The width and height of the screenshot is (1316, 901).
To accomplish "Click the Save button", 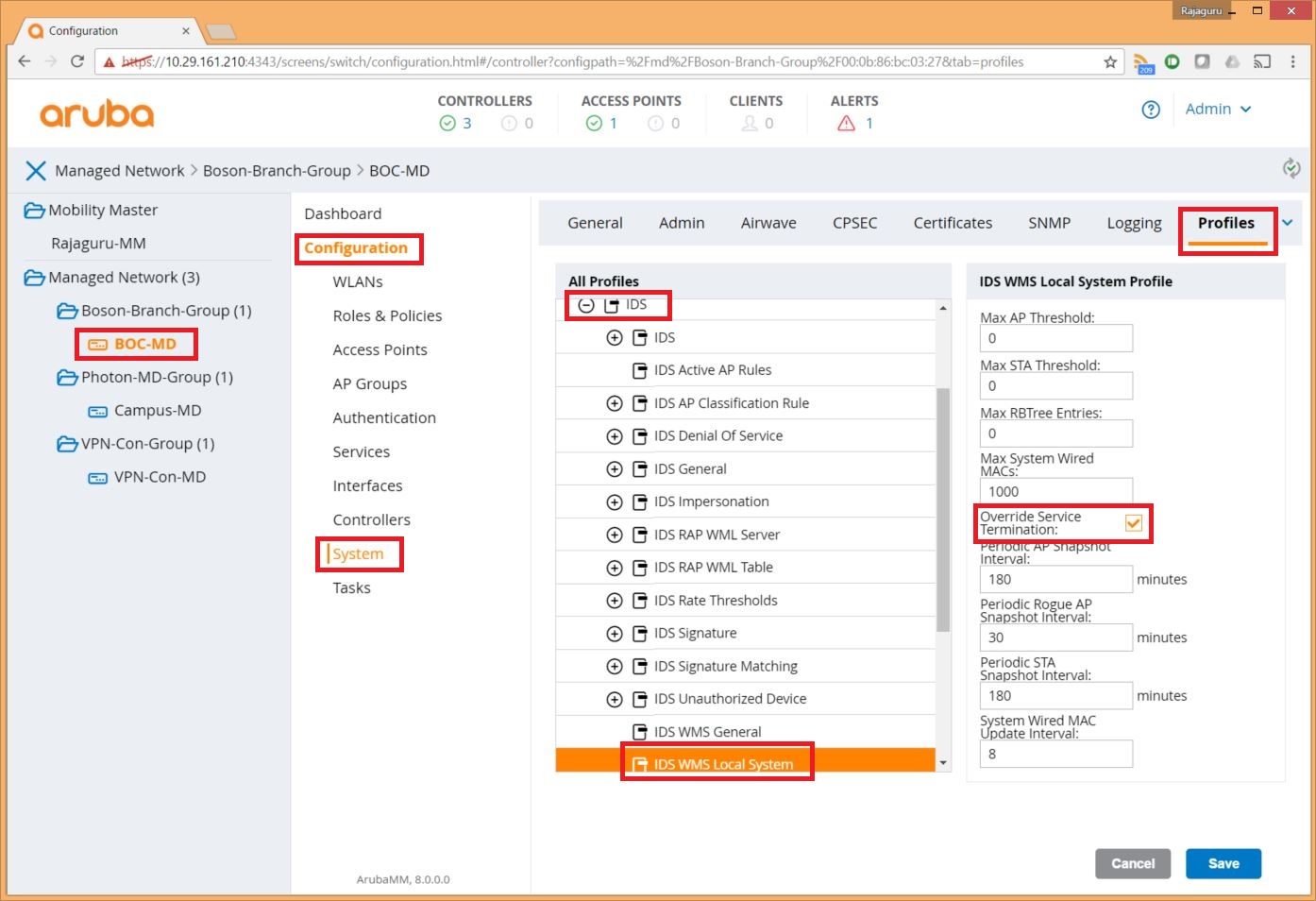I will tap(1223, 864).
